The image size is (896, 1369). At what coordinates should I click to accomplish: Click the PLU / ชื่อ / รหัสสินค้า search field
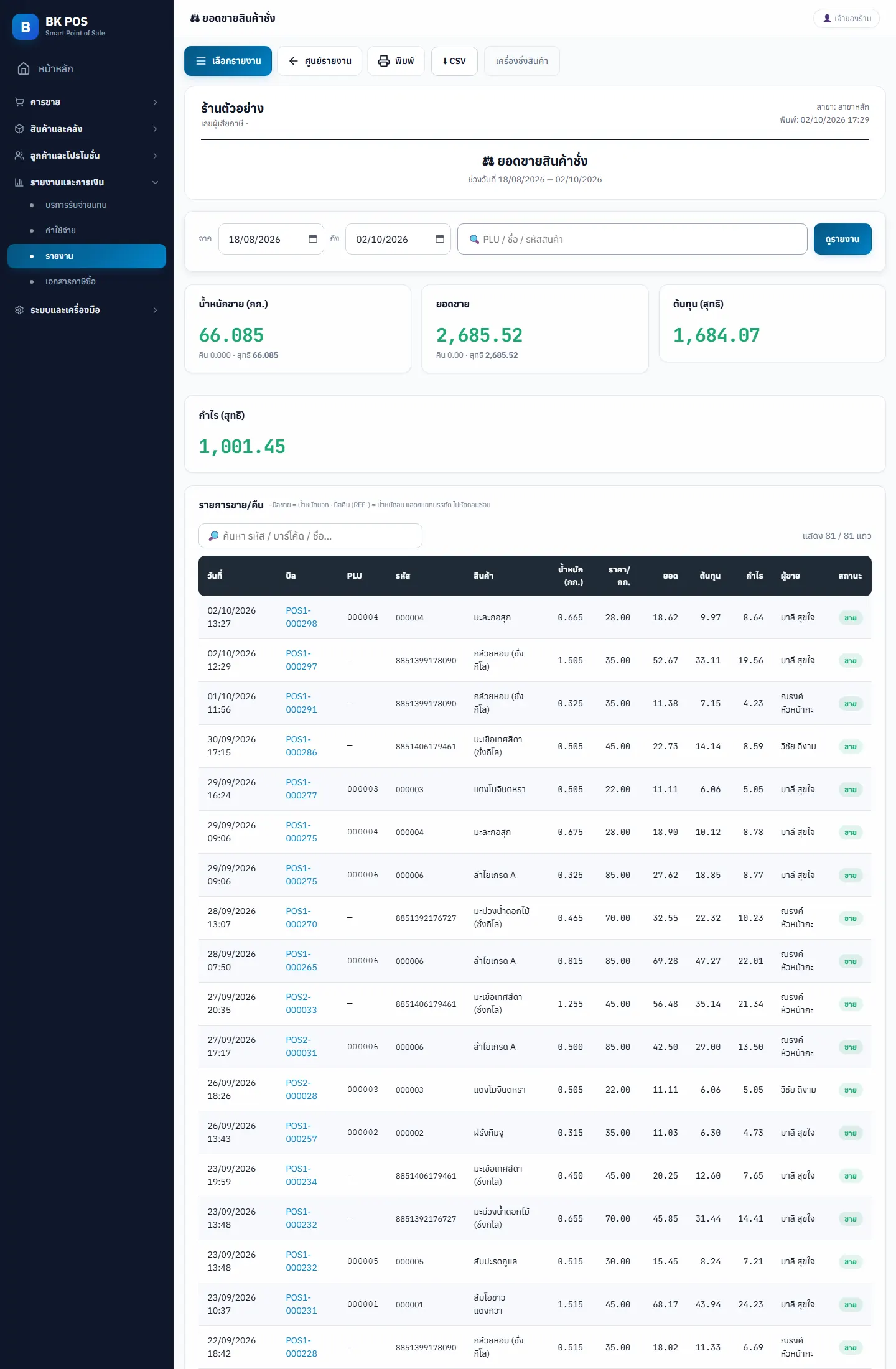pos(632,239)
